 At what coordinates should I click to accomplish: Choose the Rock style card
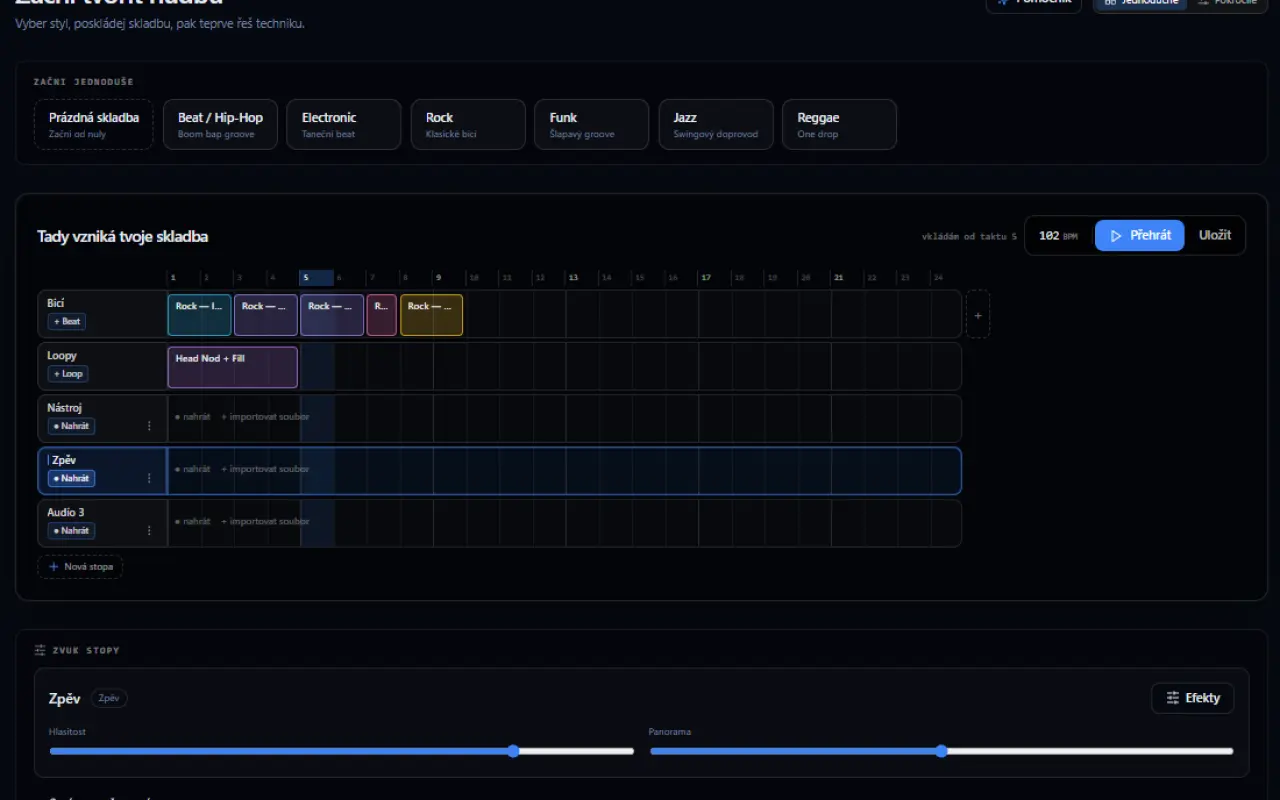point(468,124)
